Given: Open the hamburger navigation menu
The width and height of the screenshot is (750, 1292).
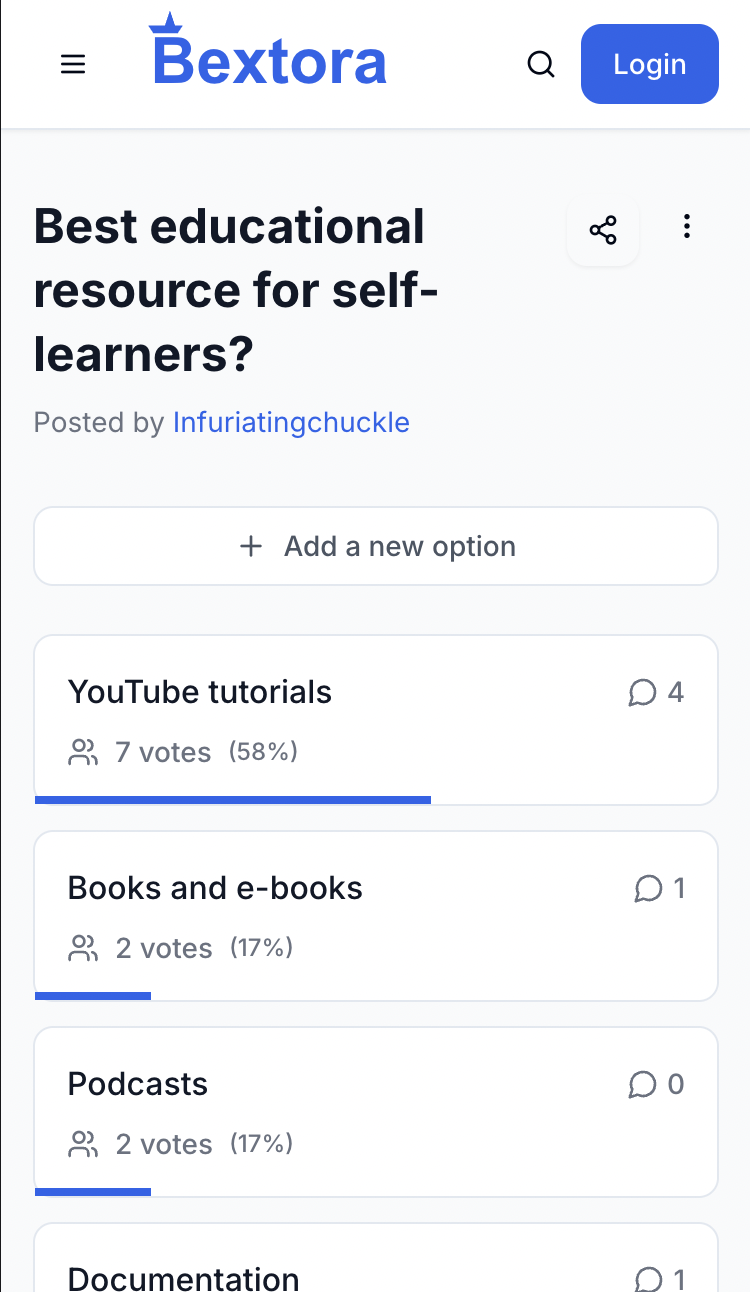Looking at the screenshot, I should [x=73, y=65].
